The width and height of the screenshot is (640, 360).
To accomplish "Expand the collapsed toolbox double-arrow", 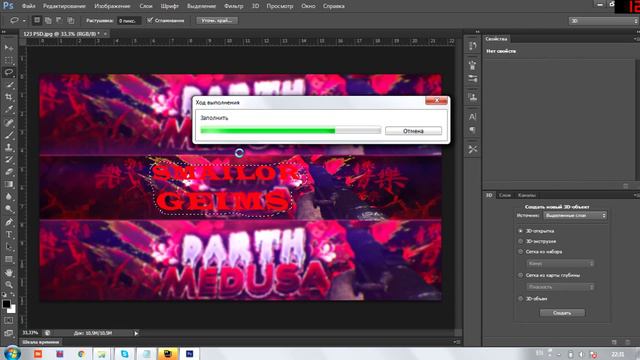I will [4, 31].
